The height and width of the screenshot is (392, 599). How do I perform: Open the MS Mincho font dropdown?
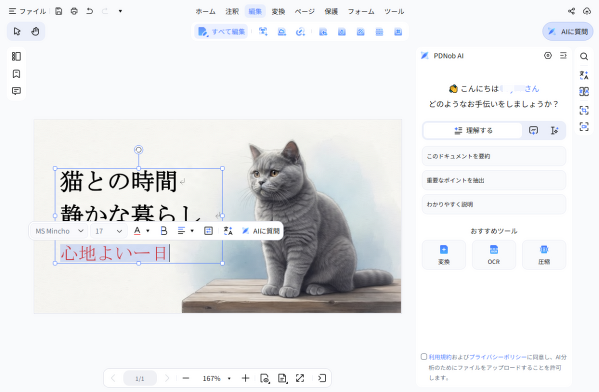59,231
